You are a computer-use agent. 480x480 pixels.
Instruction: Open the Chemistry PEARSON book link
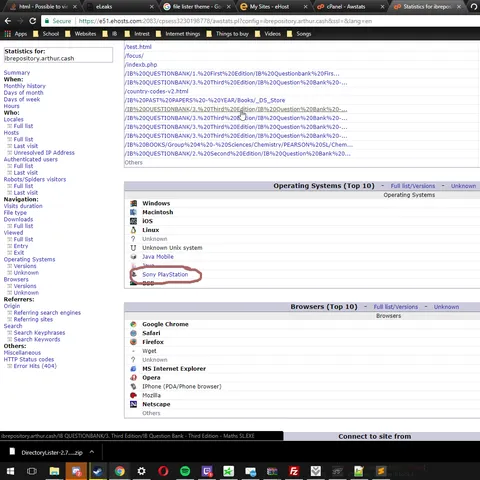(238, 145)
